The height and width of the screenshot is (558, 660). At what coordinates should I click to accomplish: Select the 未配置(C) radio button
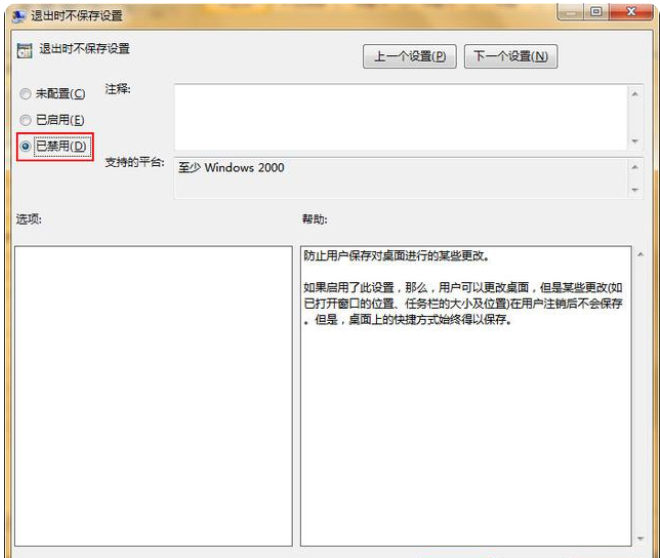click(24, 94)
